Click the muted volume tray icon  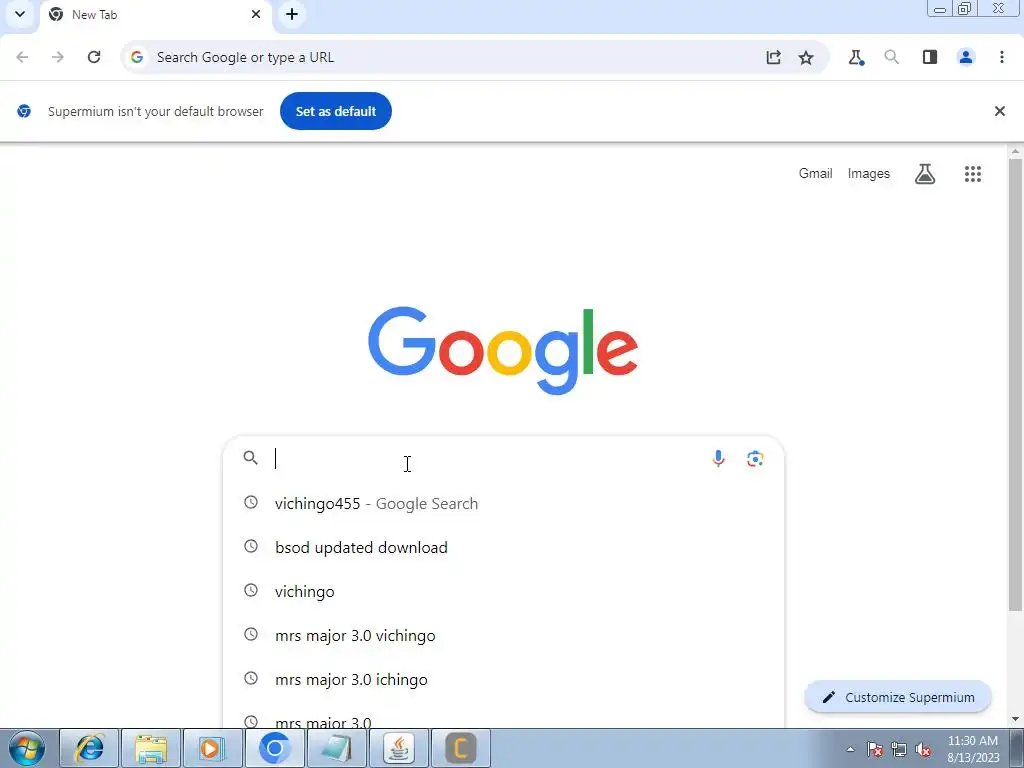[x=923, y=749]
